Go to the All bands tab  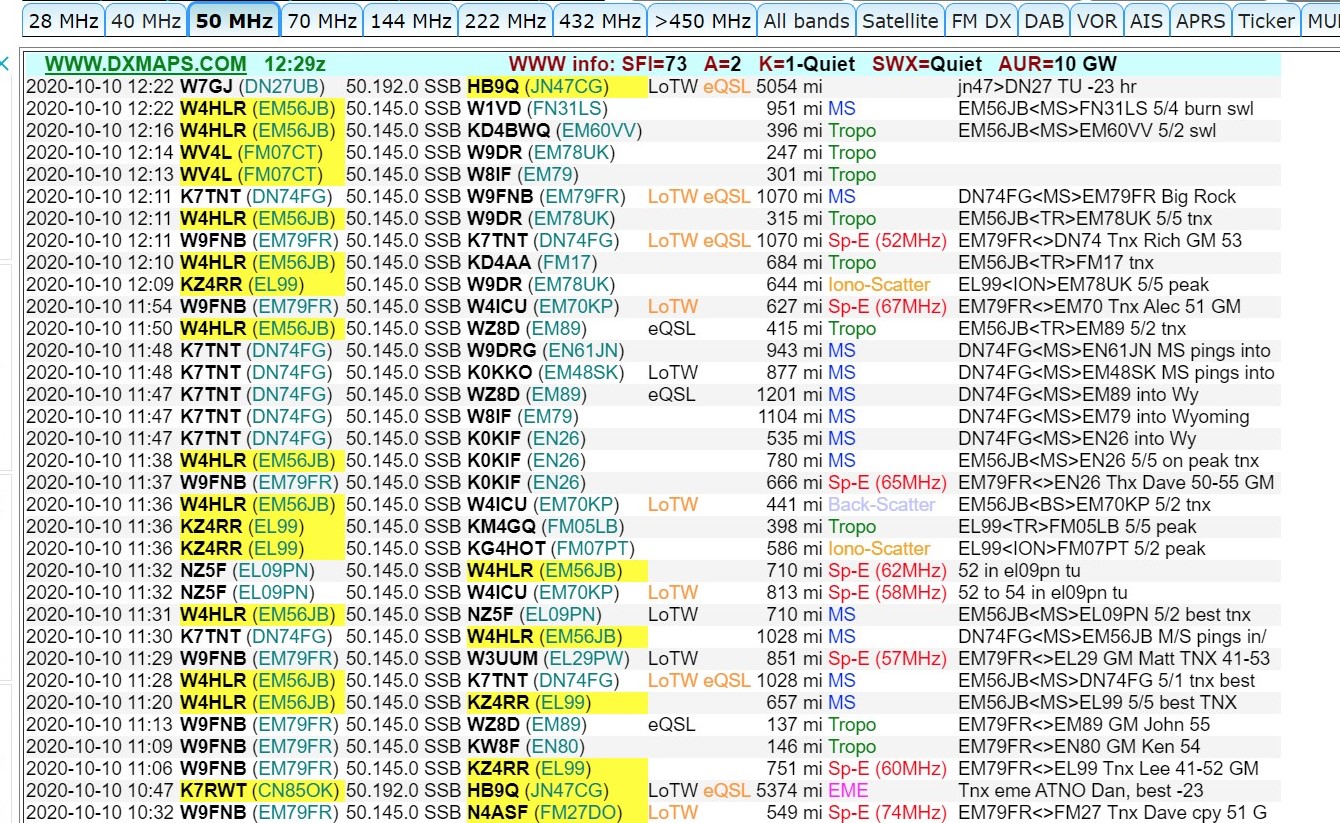pyautogui.click(x=806, y=20)
